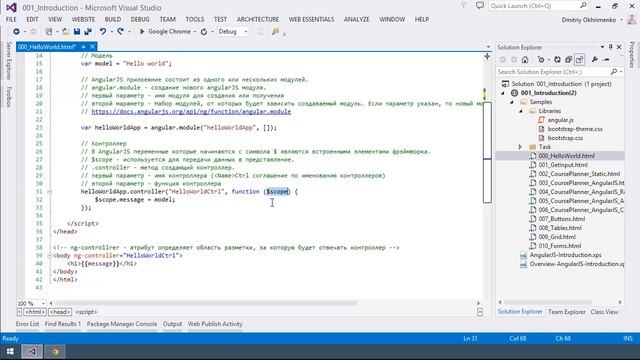Open Solution Explorer window position dropdown arrow

coord(602,47)
